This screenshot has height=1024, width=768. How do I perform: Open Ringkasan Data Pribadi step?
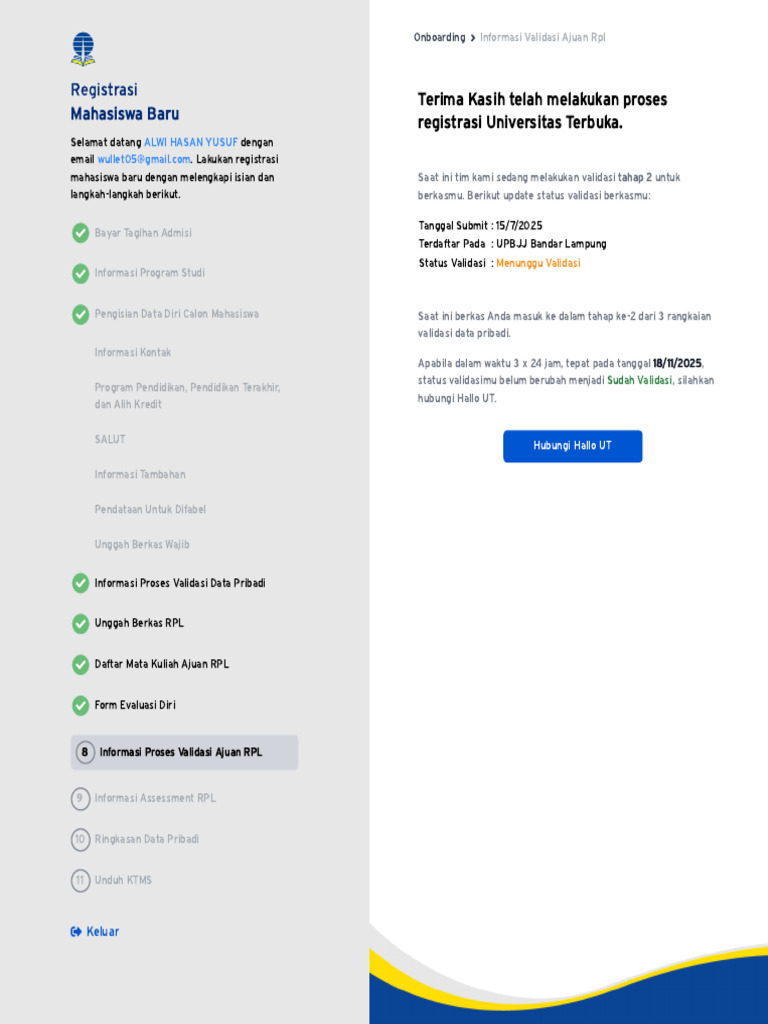(x=146, y=839)
